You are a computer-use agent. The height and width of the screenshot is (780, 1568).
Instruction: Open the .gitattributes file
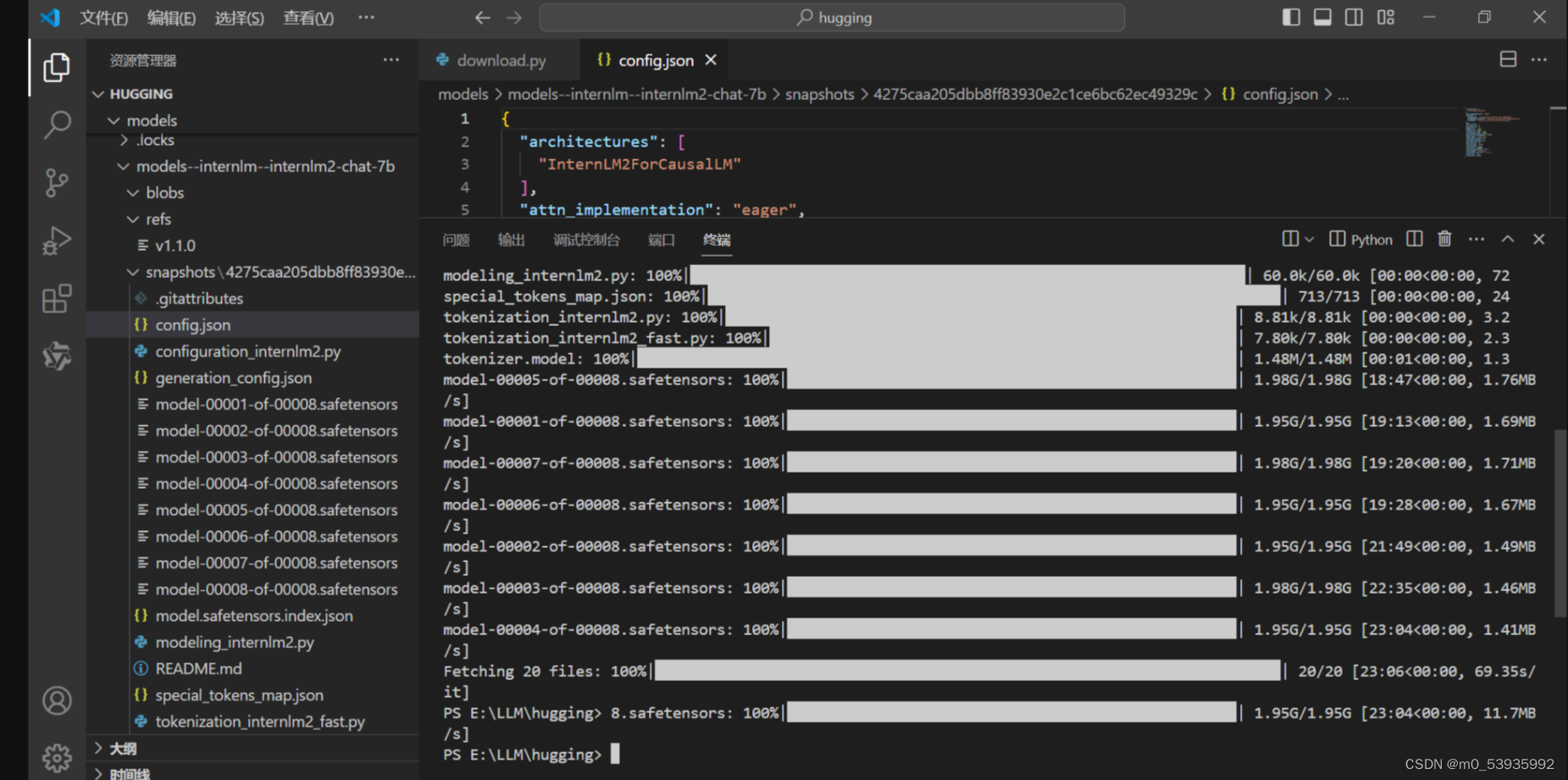coord(252,298)
